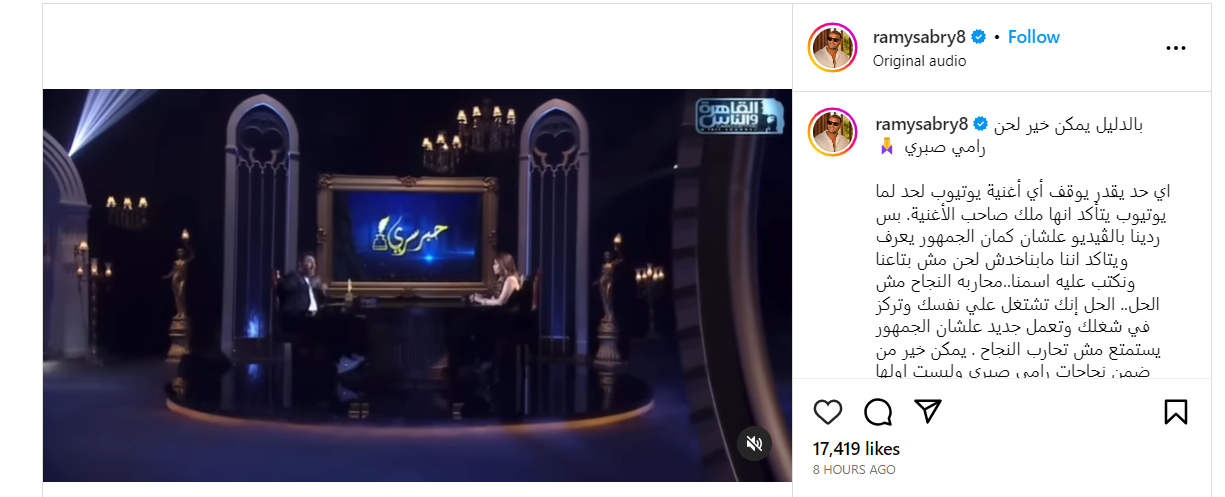Image resolution: width=1225 pixels, height=497 pixels.
Task: Open comments via the speech bubble icon
Action: (x=878, y=412)
